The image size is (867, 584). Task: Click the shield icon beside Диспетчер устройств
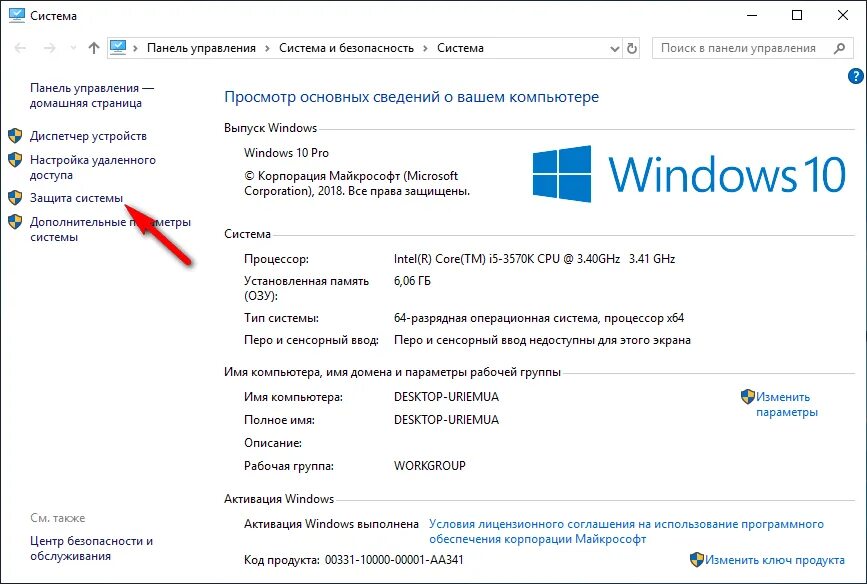(15, 135)
